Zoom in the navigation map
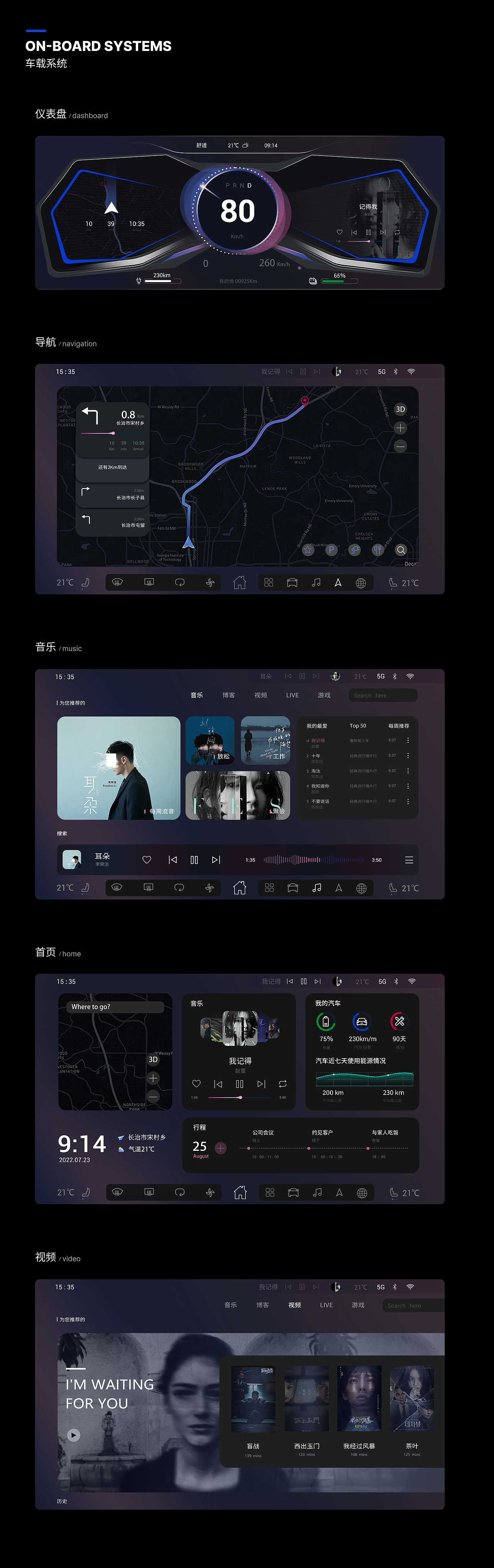494x1568 pixels. (400, 428)
